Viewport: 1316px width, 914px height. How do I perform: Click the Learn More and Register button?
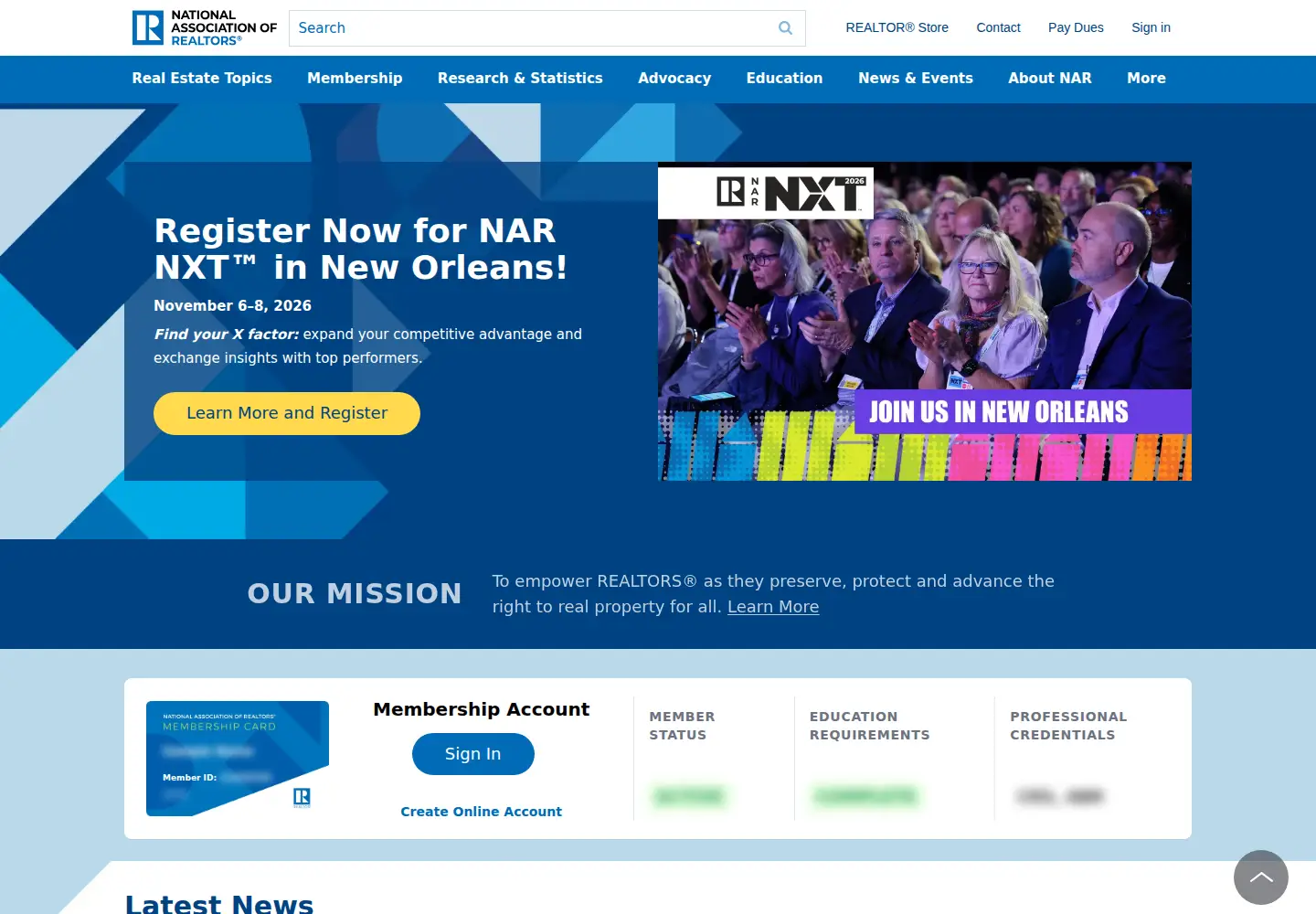pos(287,413)
